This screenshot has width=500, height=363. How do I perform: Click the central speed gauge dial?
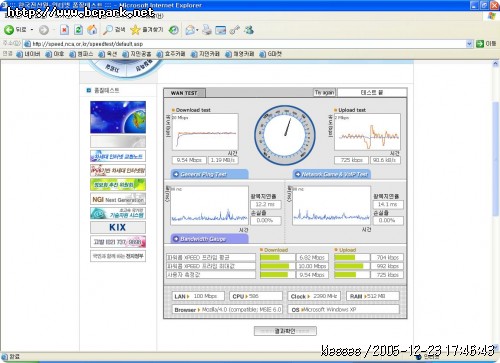(x=285, y=135)
